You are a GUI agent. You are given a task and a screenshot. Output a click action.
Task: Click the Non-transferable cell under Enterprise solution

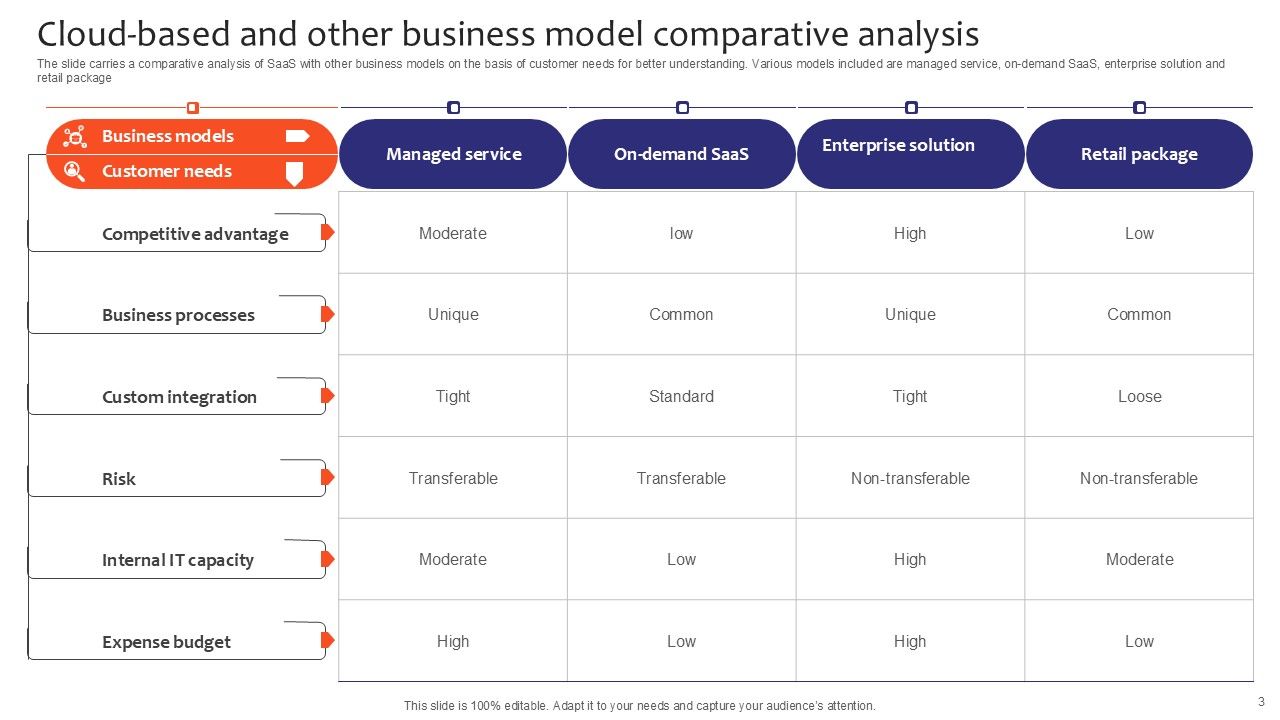910,478
